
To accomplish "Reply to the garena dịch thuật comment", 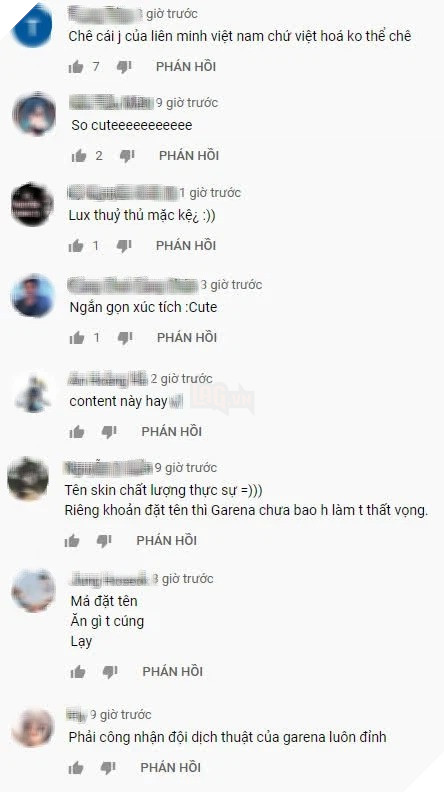I will pyautogui.click(x=171, y=768).
